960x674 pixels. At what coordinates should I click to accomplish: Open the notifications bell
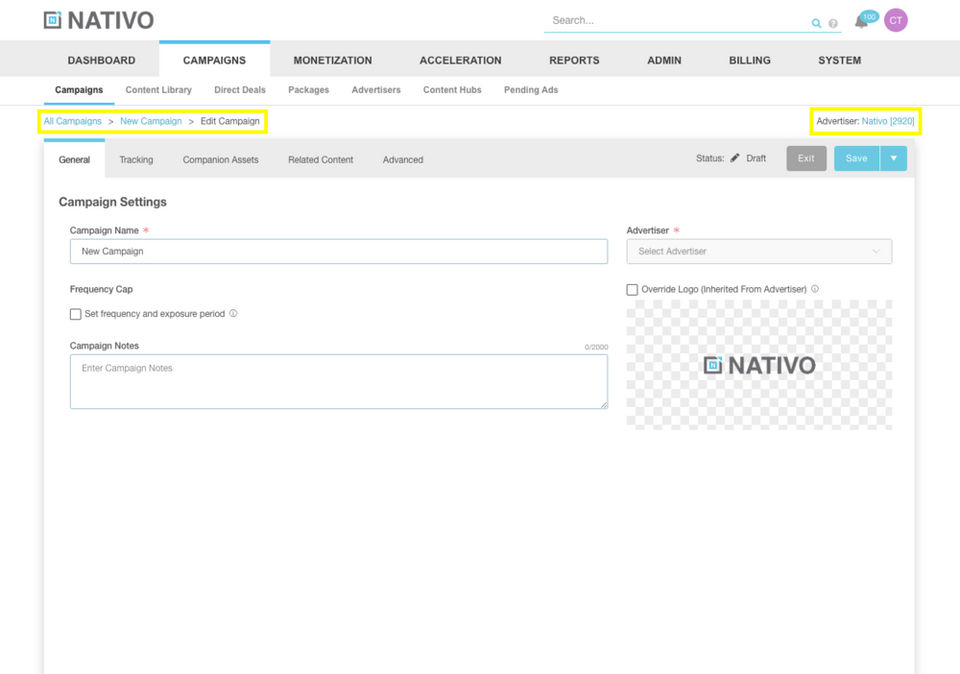tap(861, 21)
